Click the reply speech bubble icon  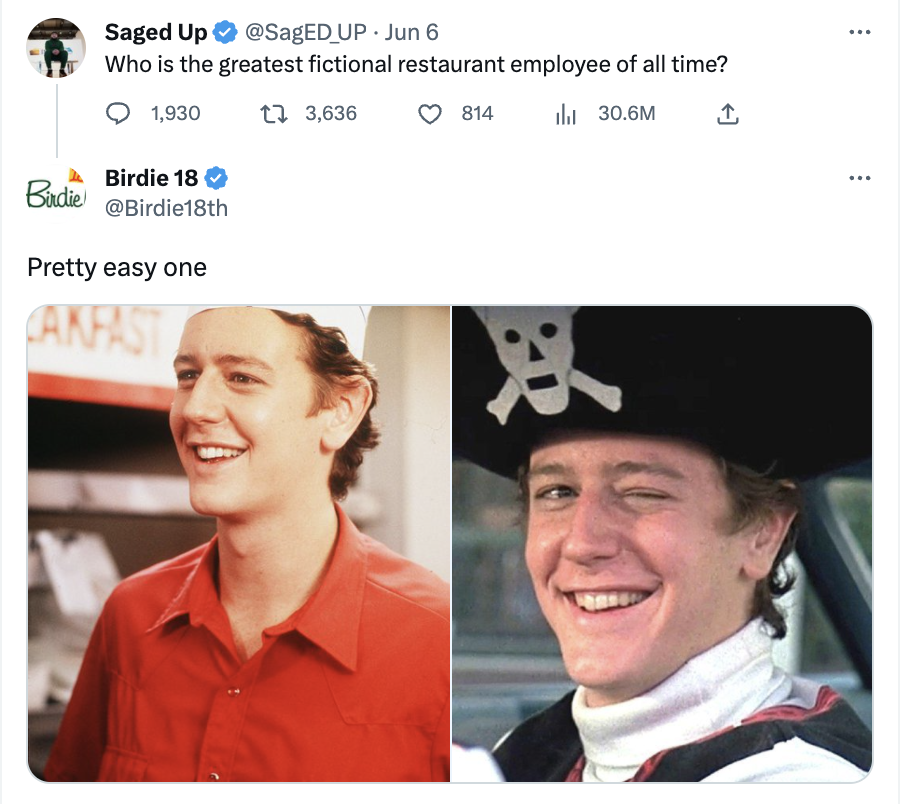[118, 113]
